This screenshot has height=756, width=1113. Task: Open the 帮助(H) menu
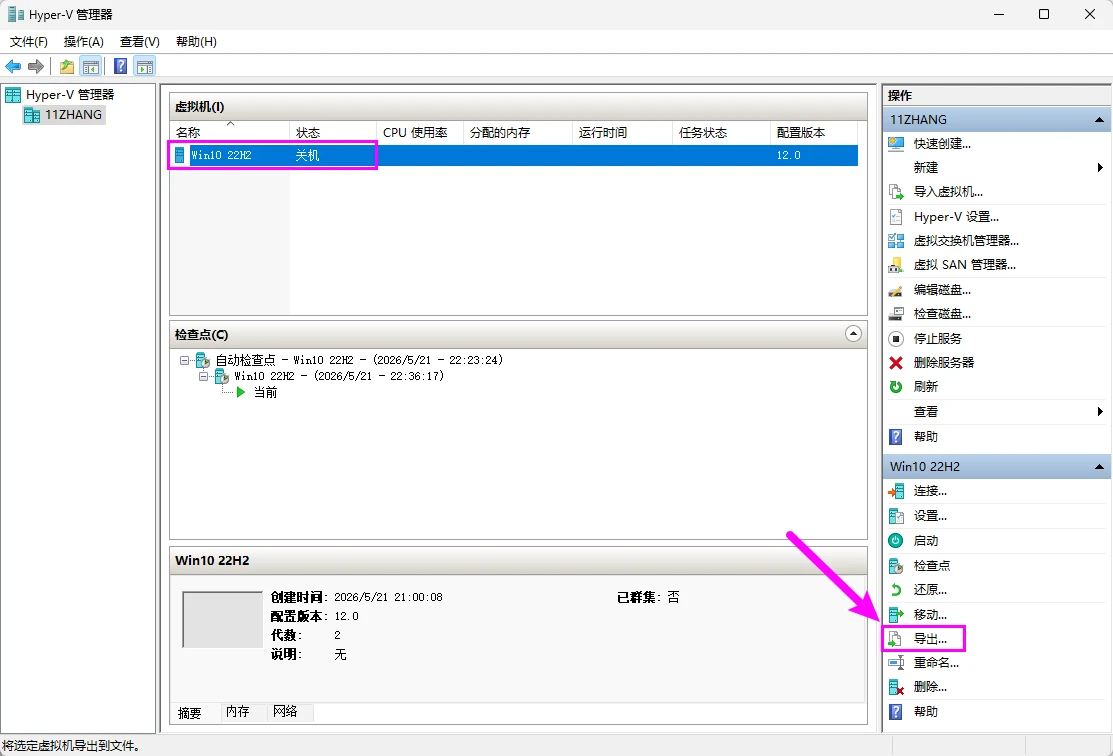pyautogui.click(x=196, y=42)
